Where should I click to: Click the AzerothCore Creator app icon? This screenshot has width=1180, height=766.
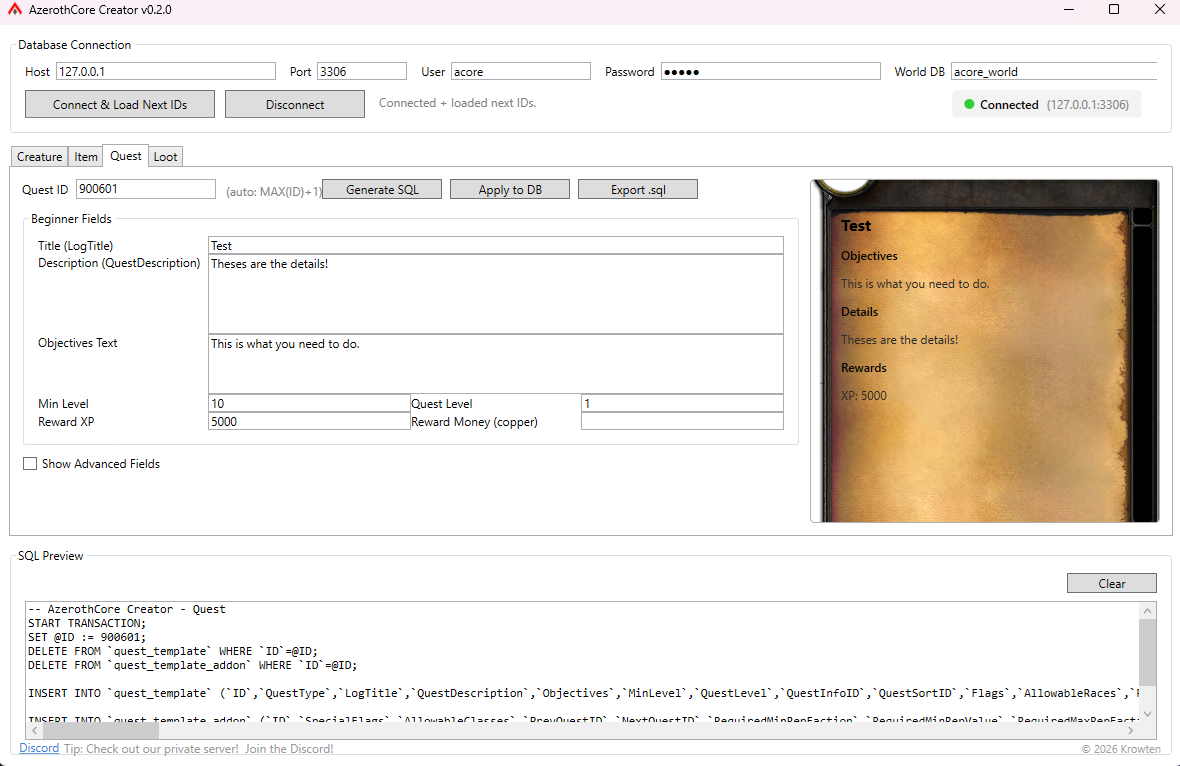coord(15,10)
